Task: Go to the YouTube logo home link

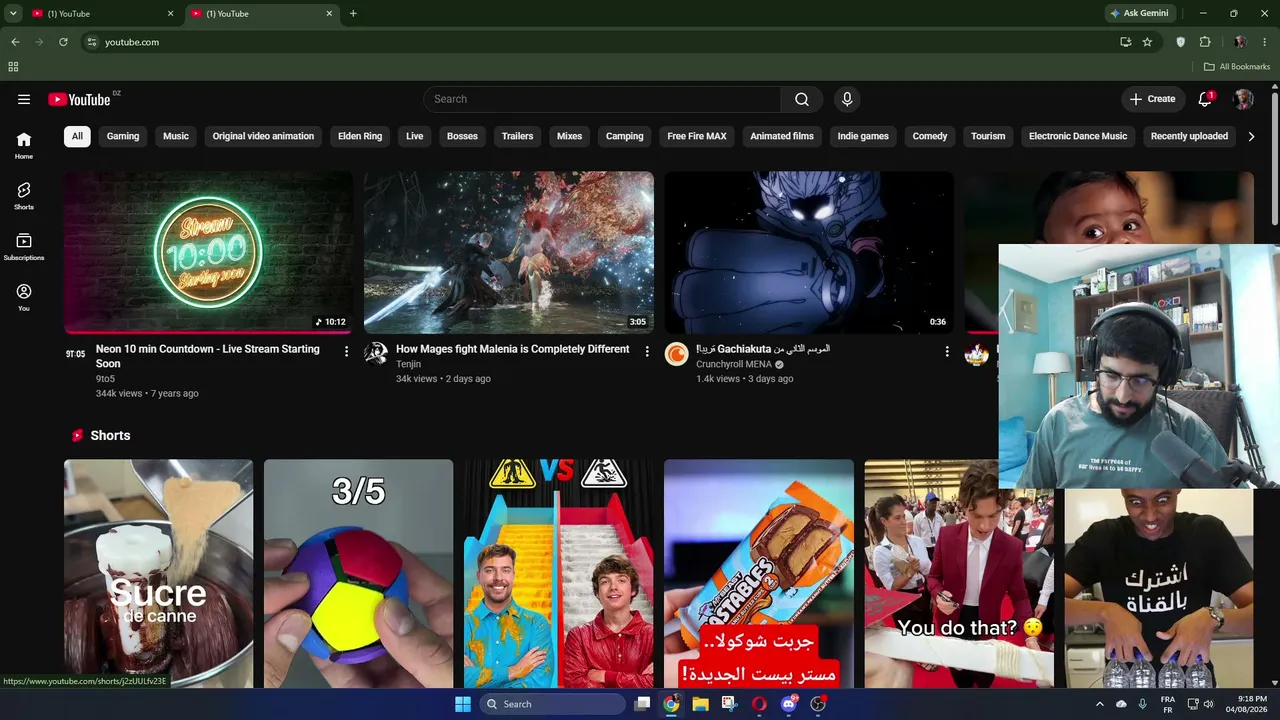Action: 80,99
